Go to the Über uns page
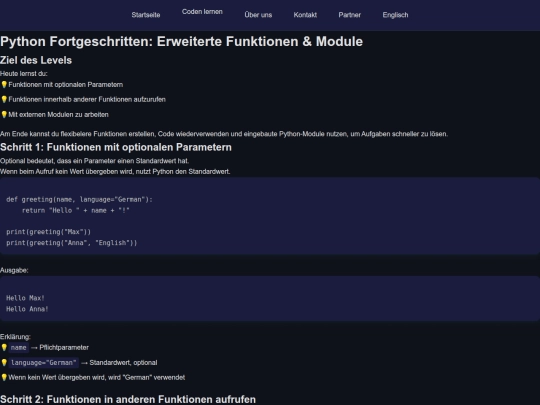The height and width of the screenshot is (405, 540). [x=258, y=15]
